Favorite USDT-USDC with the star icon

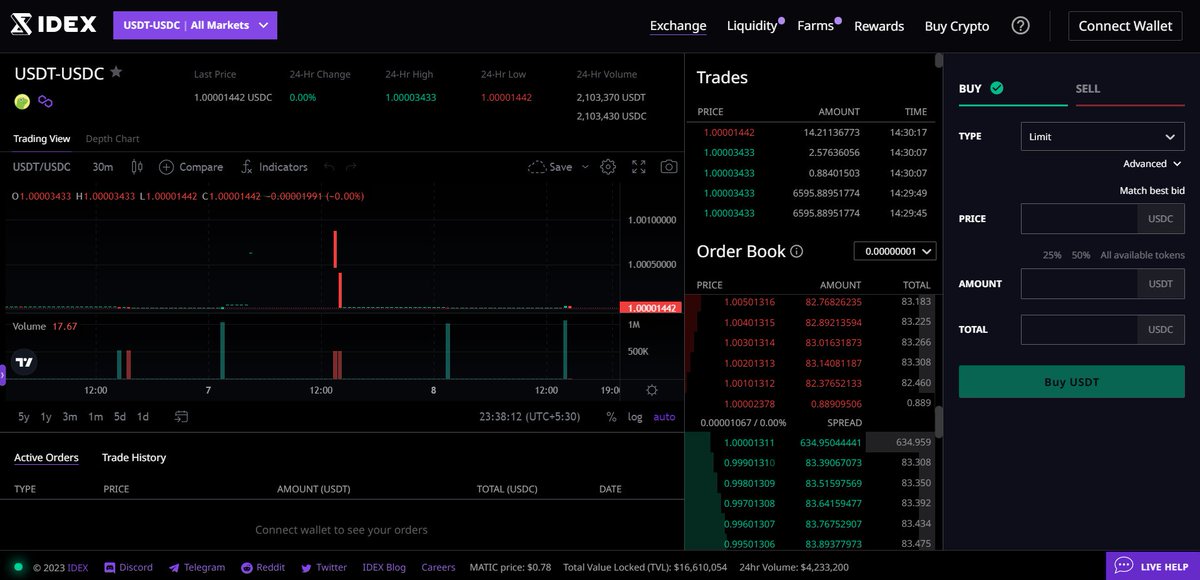116,72
